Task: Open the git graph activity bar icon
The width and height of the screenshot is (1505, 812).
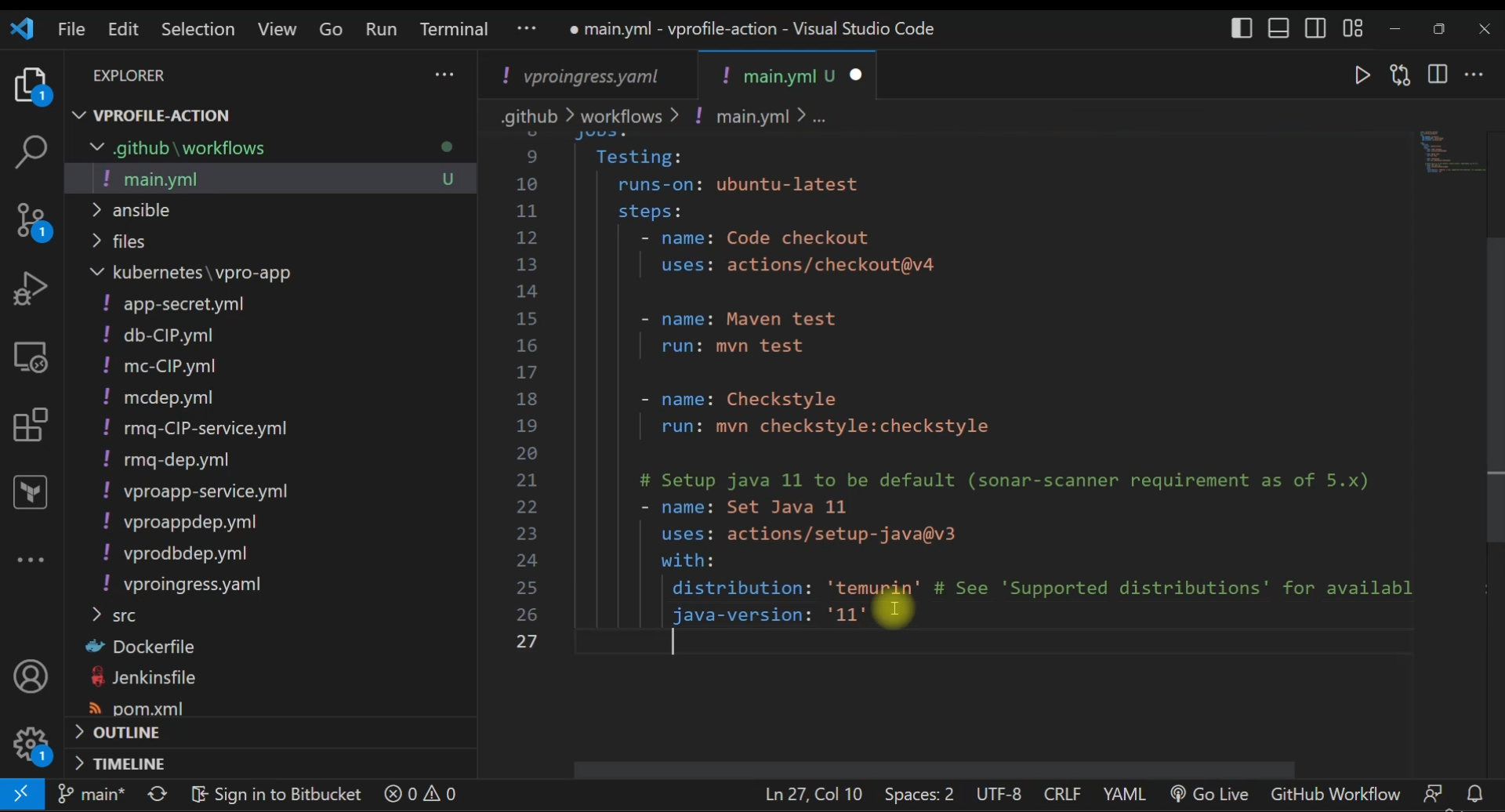Action: pyautogui.click(x=31, y=494)
